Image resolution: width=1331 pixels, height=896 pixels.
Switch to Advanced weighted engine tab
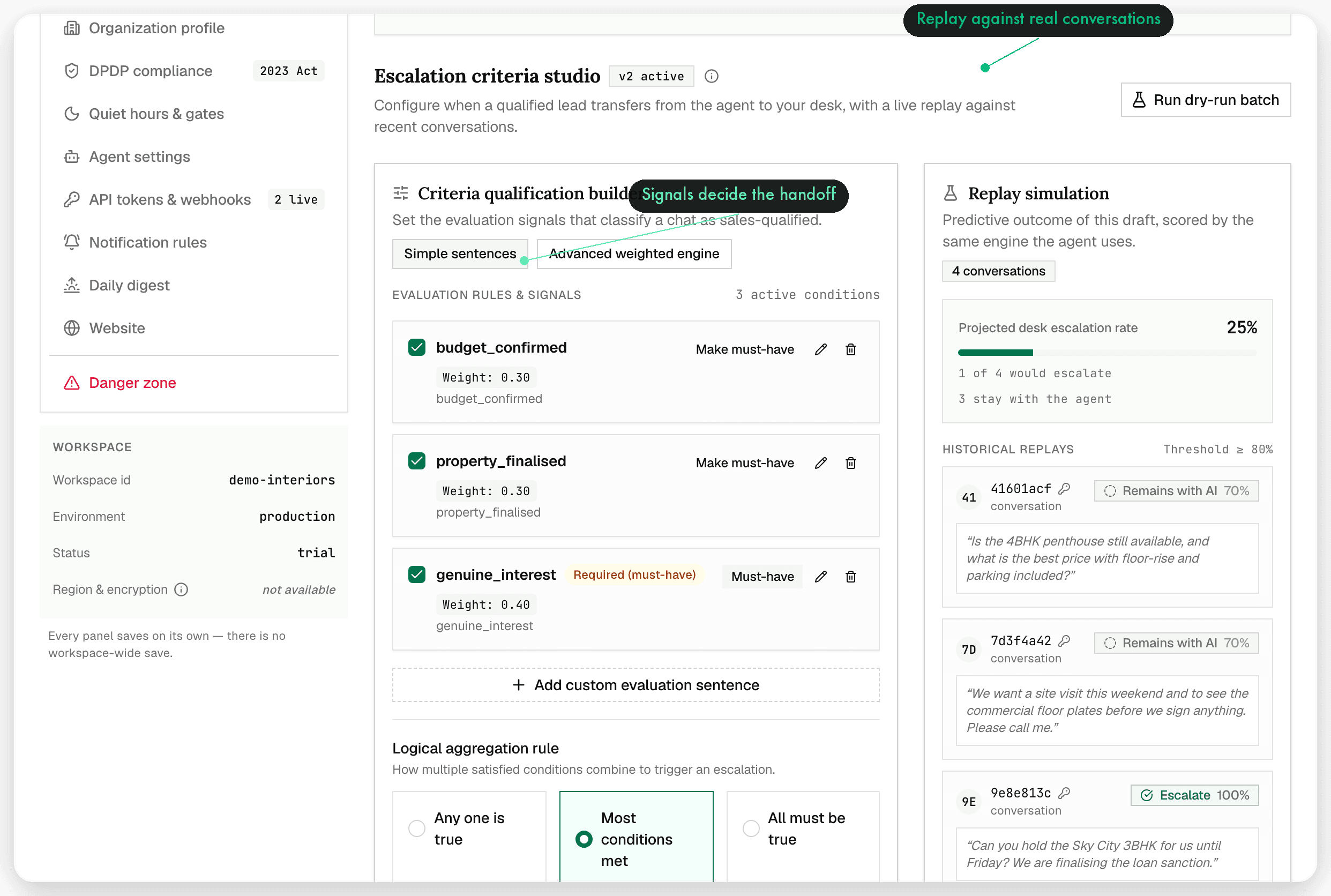(634, 253)
